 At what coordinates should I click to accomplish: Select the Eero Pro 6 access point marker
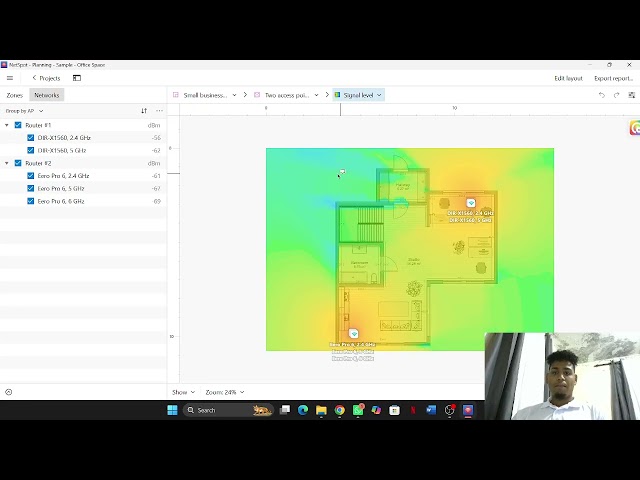[354, 333]
